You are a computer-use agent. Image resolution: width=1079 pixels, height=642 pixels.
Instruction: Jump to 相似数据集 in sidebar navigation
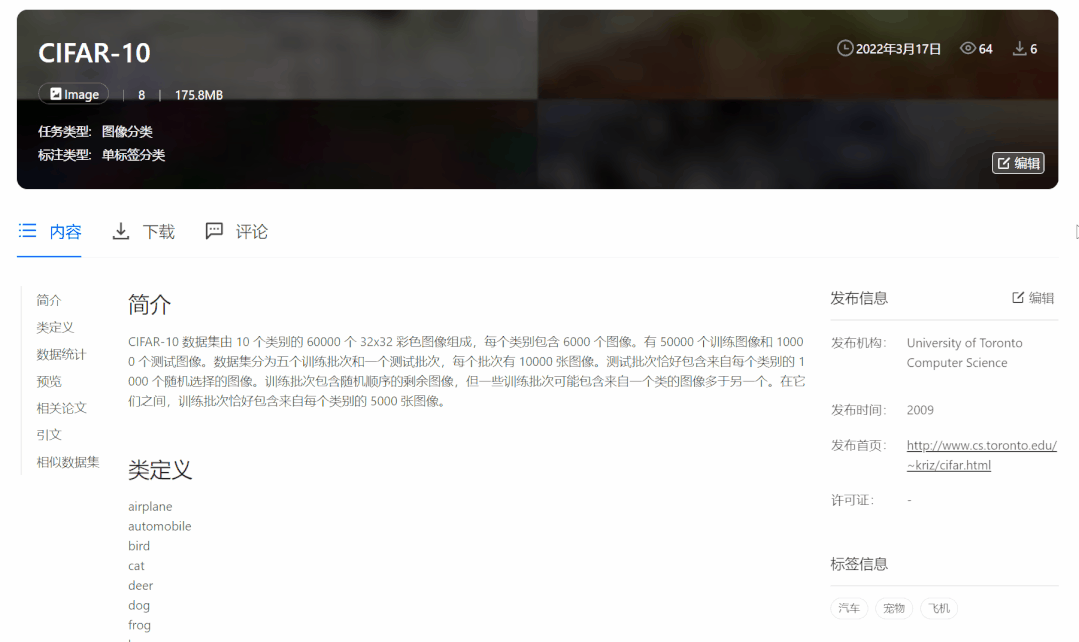[67, 462]
